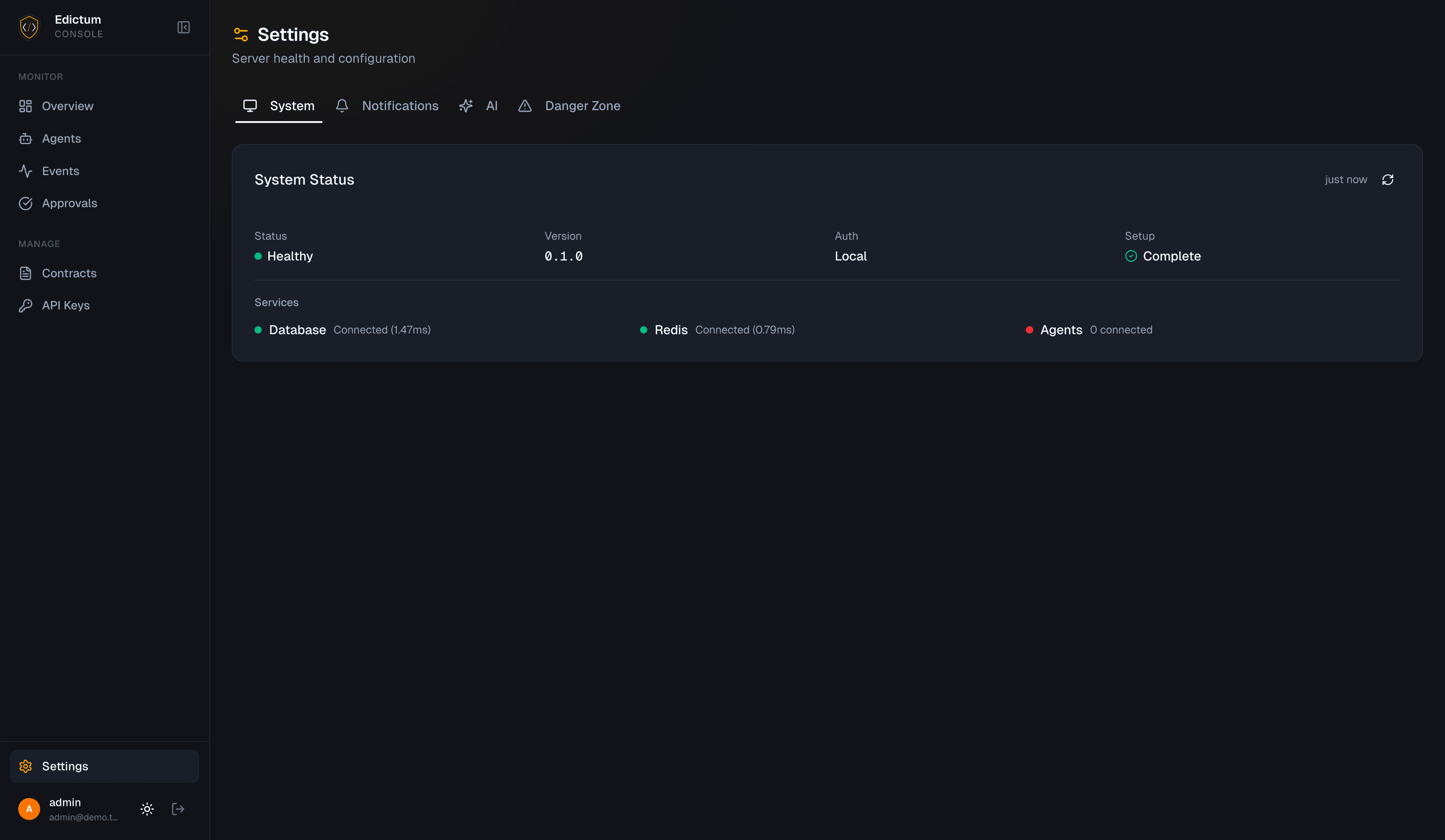This screenshot has width=1445, height=840.
Task: Switch to the AI settings tab
Action: (x=492, y=105)
